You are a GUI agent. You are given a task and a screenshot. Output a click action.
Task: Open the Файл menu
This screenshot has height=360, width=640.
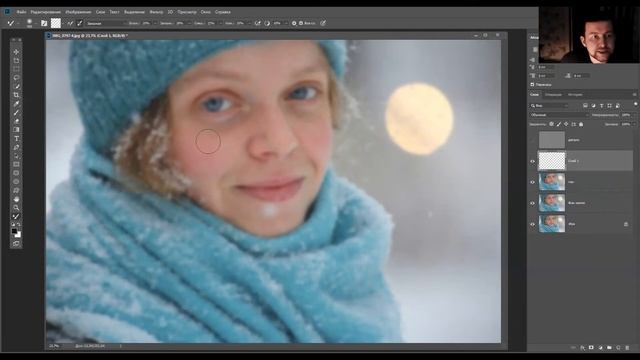click(x=22, y=12)
